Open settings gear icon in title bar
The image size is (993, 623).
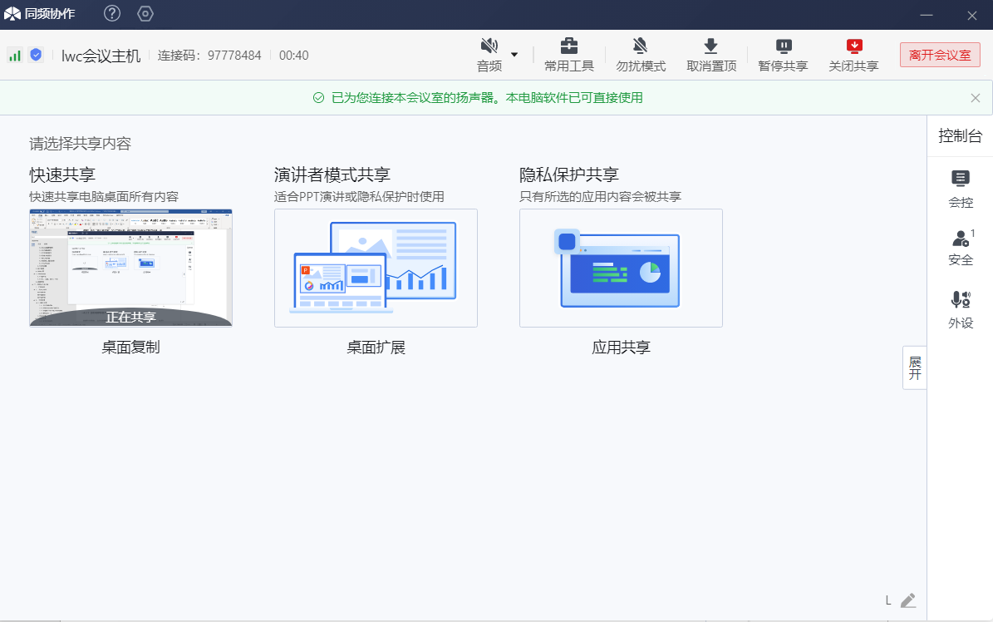145,14
